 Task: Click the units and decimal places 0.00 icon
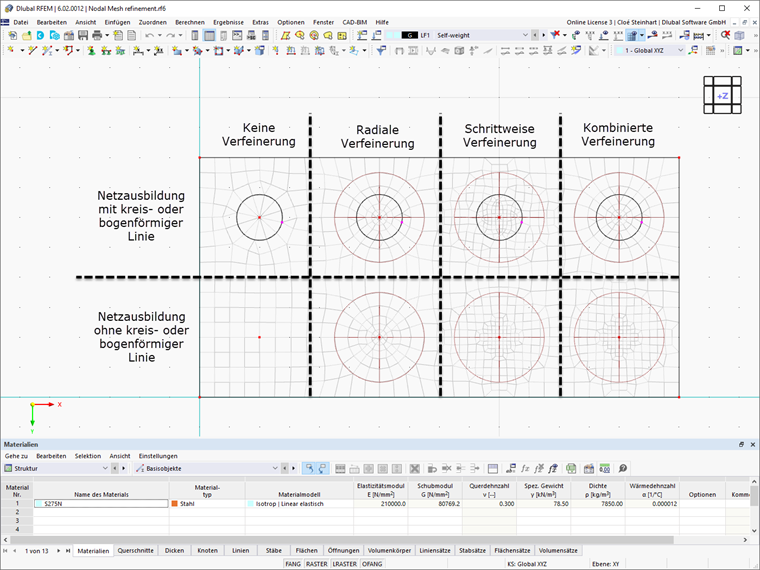pyautogui.click(x=604, y=468)
